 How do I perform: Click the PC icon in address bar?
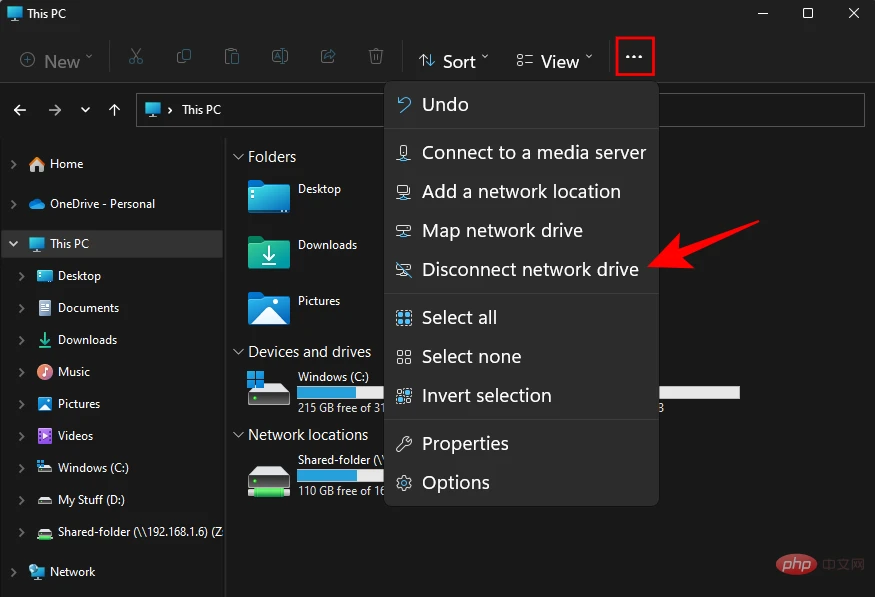tap(152, 110)
